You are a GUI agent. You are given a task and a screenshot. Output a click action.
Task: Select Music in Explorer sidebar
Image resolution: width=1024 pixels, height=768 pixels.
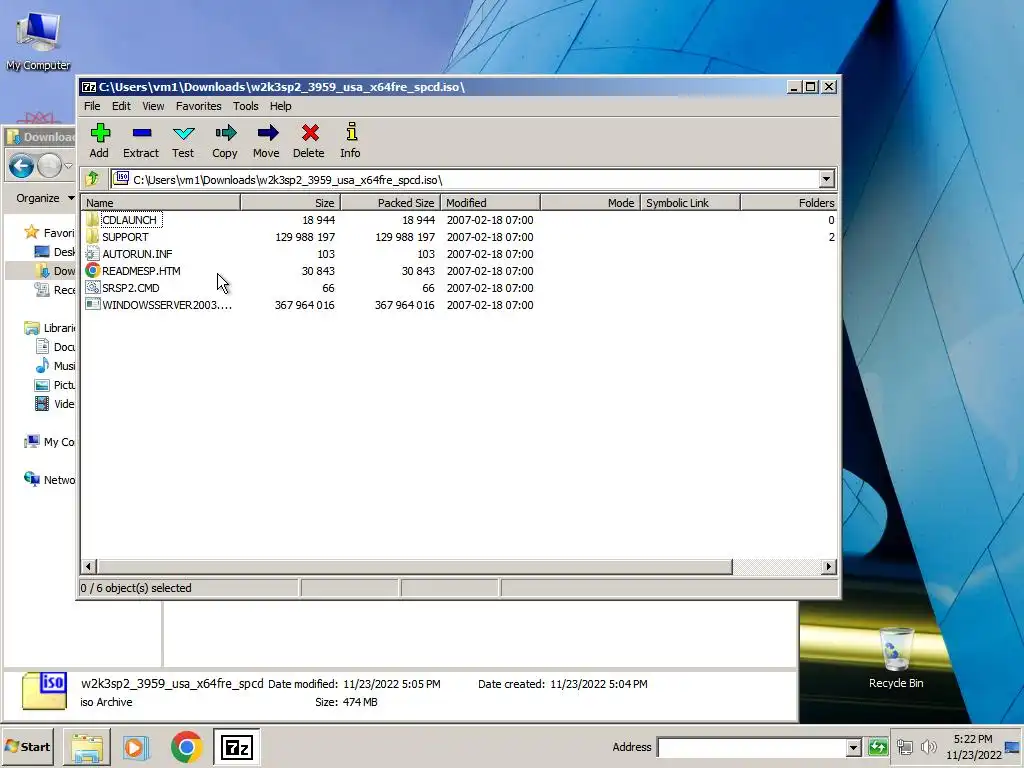click(55, 366)
